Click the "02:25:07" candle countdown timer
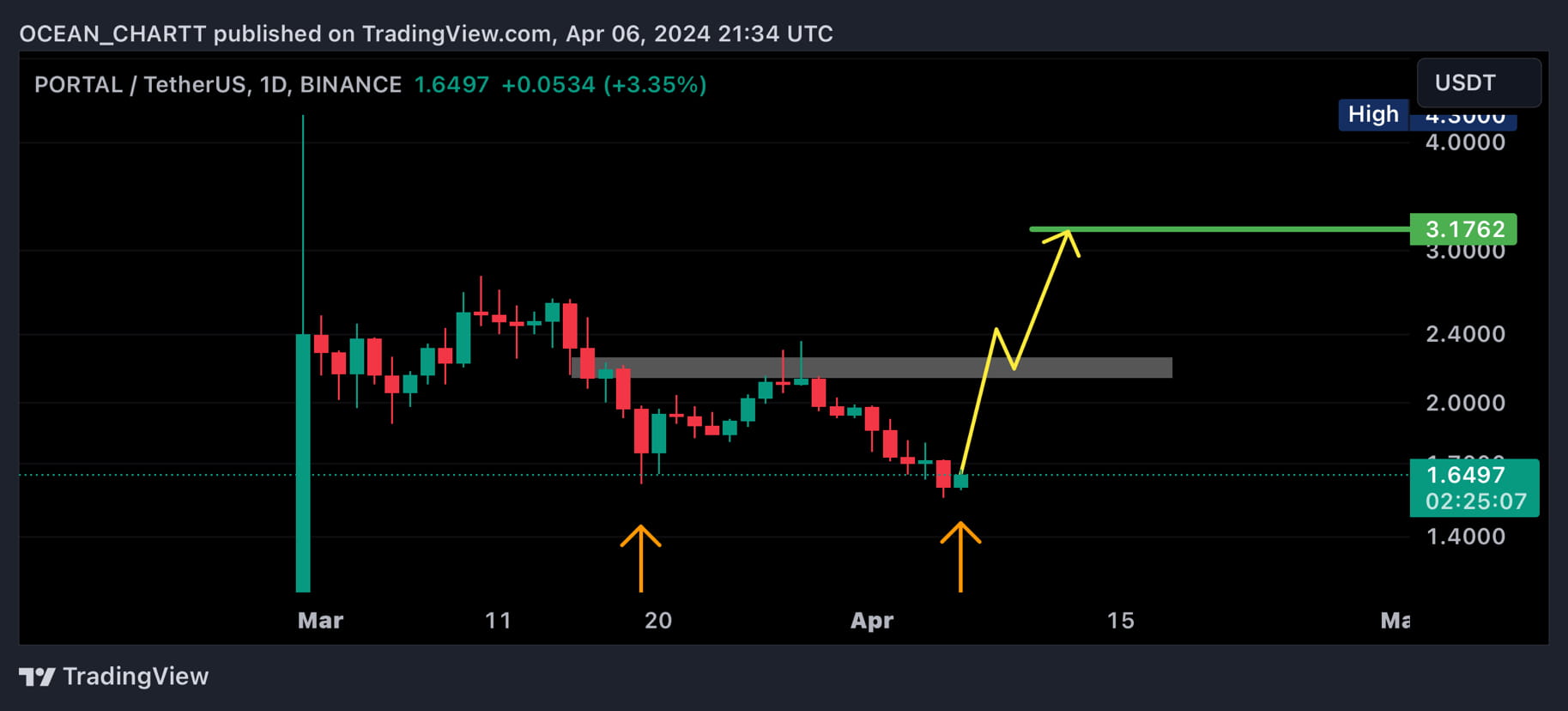This screenshot has height=711, width=1568. [1475, 501]
